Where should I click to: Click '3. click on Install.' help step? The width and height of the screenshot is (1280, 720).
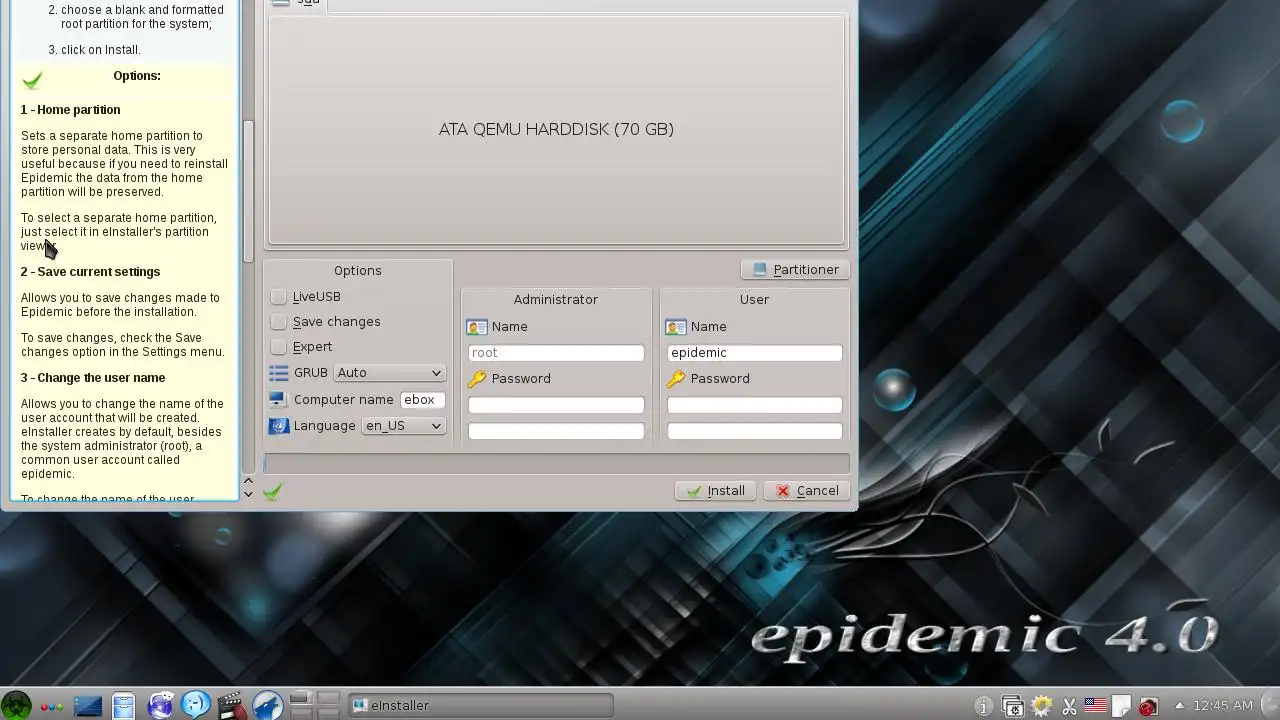coord(94,50)
